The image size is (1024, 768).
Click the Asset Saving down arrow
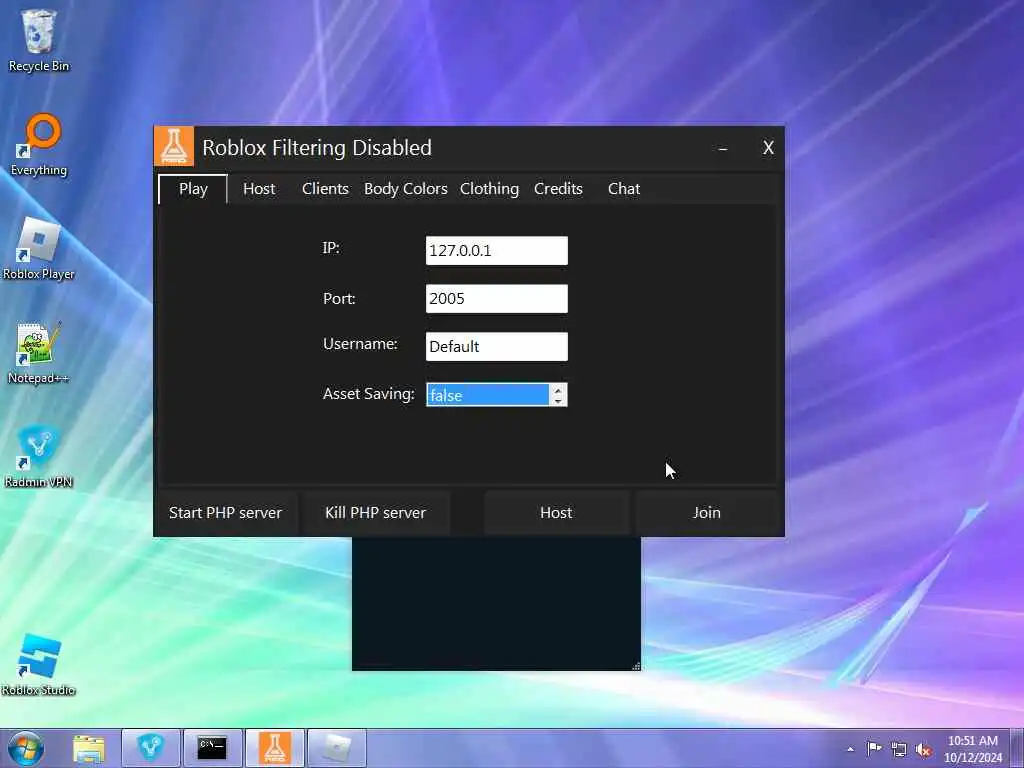coord(558,400)
